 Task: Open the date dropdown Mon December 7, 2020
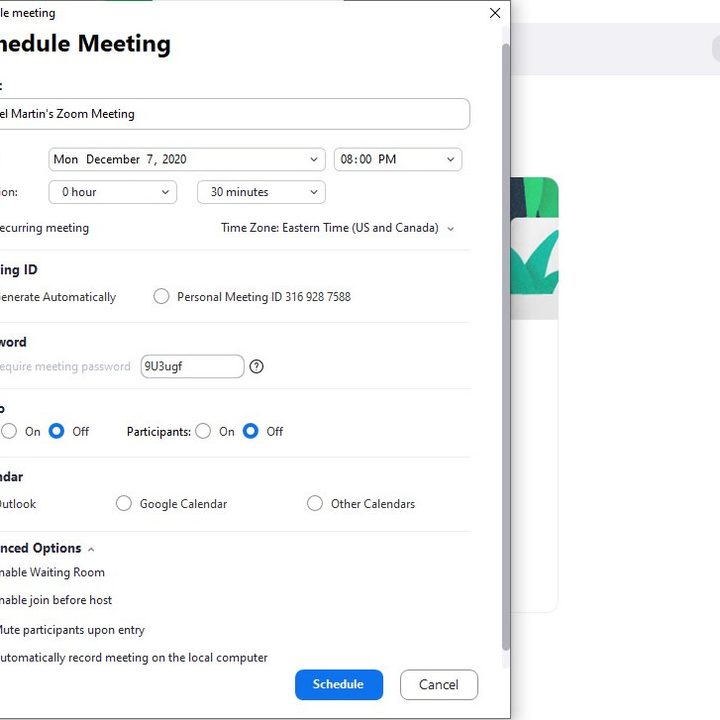[187, 159]
